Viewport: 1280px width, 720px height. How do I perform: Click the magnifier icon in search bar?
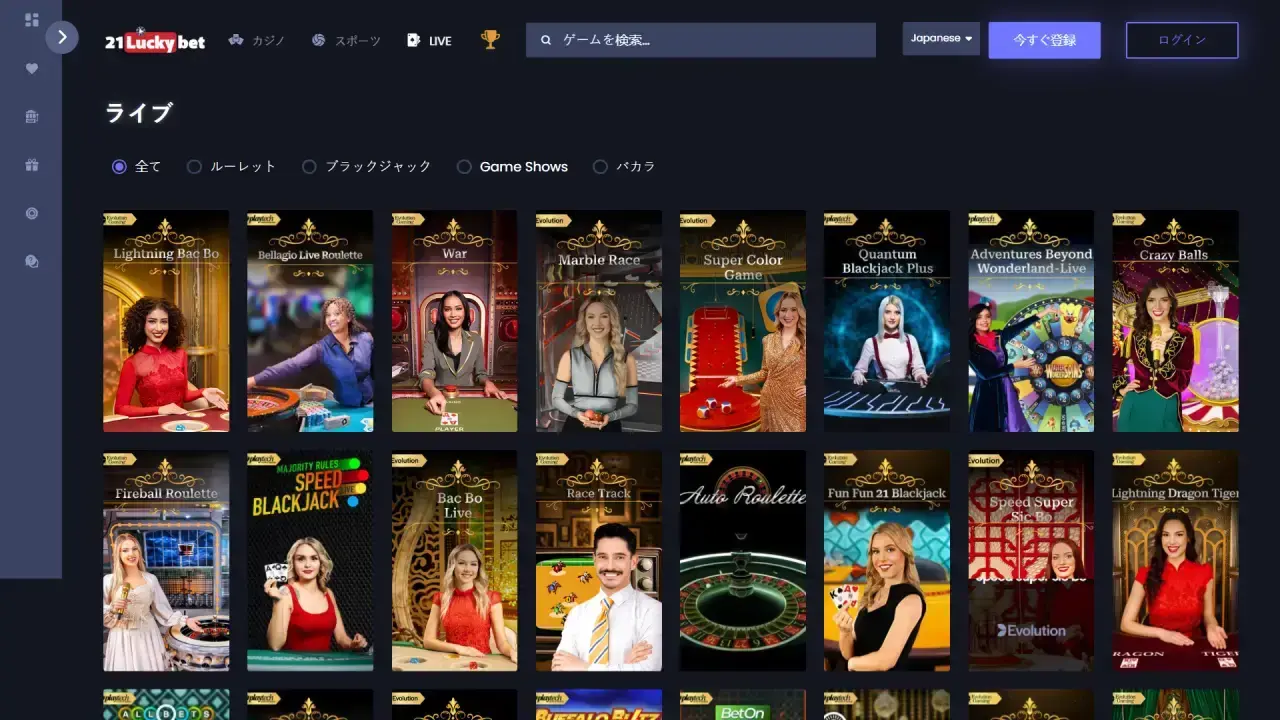click(546, 41)
